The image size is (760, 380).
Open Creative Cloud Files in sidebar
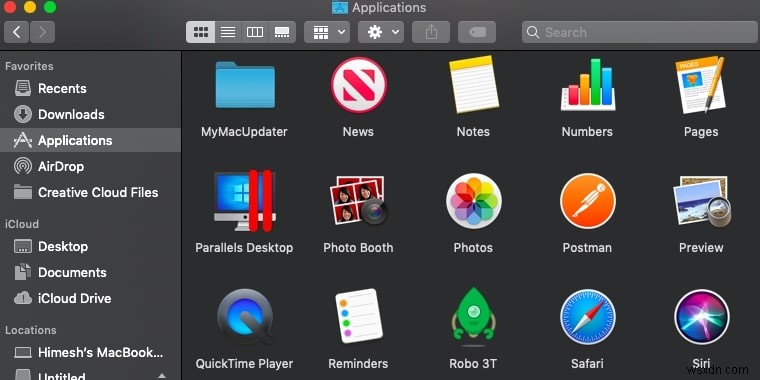(90, 192)
